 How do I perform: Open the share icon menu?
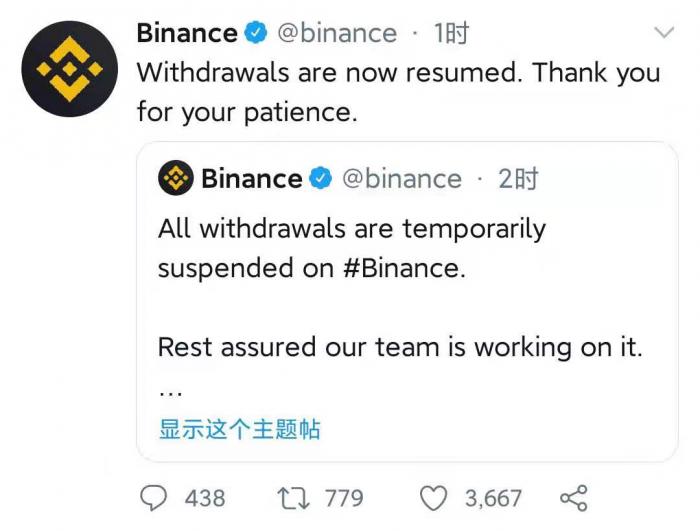pyautogui.click(x=573, y=497)
